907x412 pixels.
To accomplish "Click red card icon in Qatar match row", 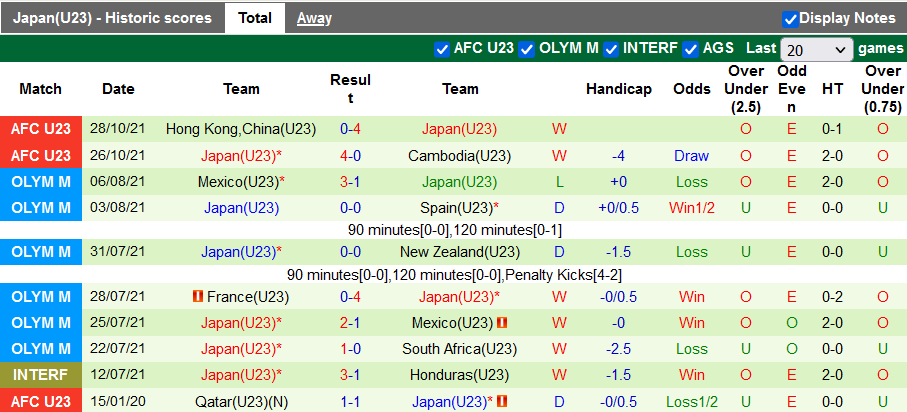I will point(504,401).
